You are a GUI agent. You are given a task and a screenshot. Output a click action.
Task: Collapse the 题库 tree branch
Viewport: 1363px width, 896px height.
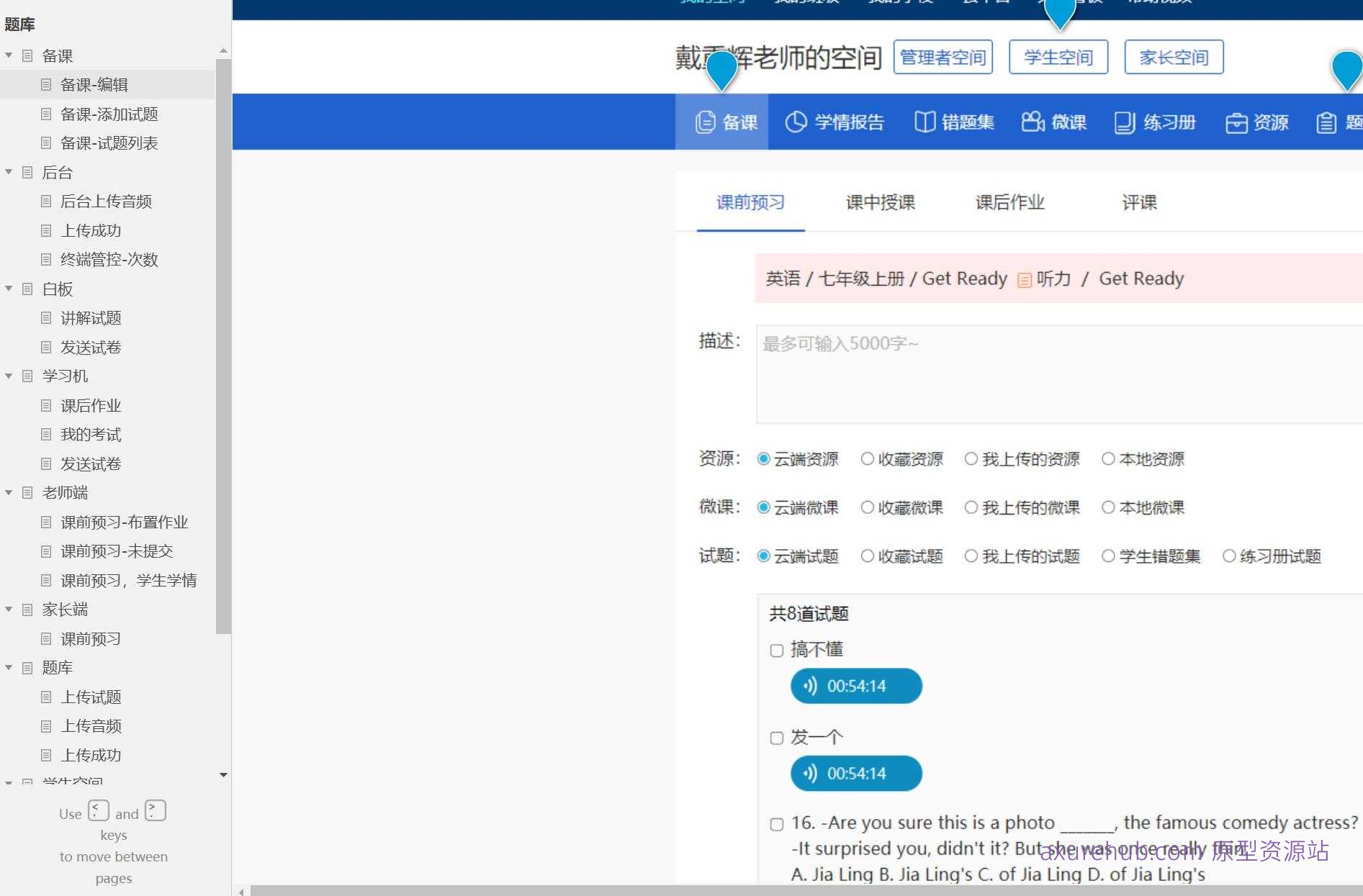tap(9, 667)
